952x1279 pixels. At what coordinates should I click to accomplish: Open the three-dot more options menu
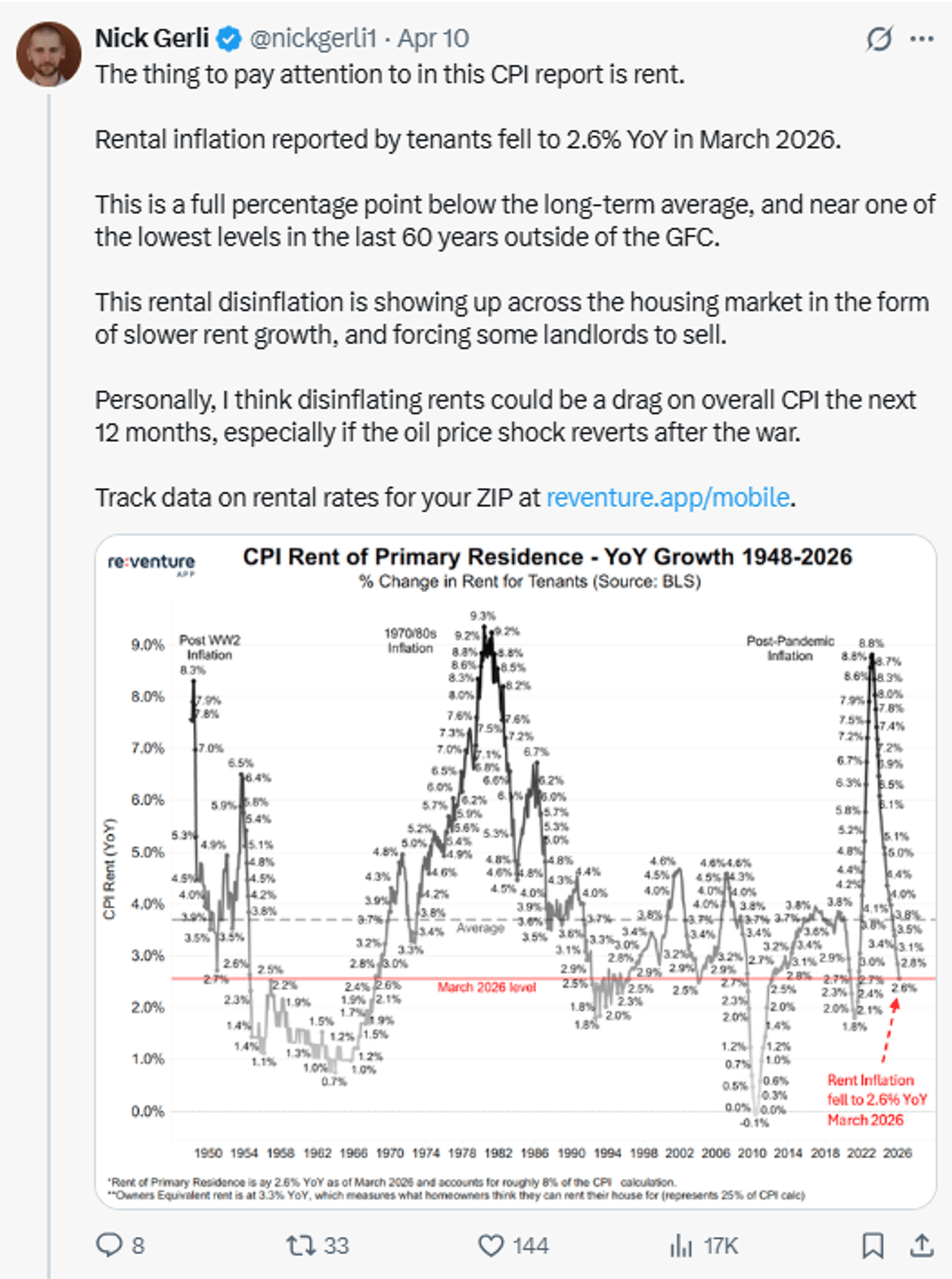(x=921, y=39)
